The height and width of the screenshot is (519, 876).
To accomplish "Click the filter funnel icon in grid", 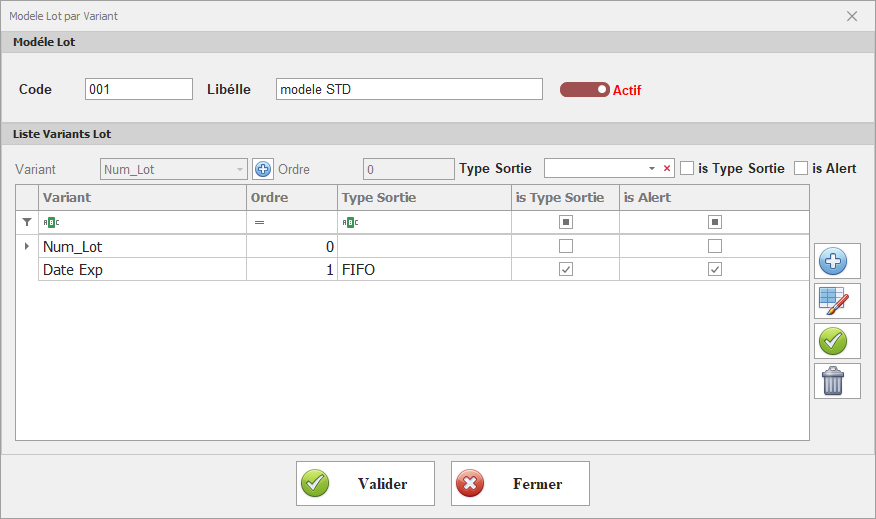I will tap(27, 222).
